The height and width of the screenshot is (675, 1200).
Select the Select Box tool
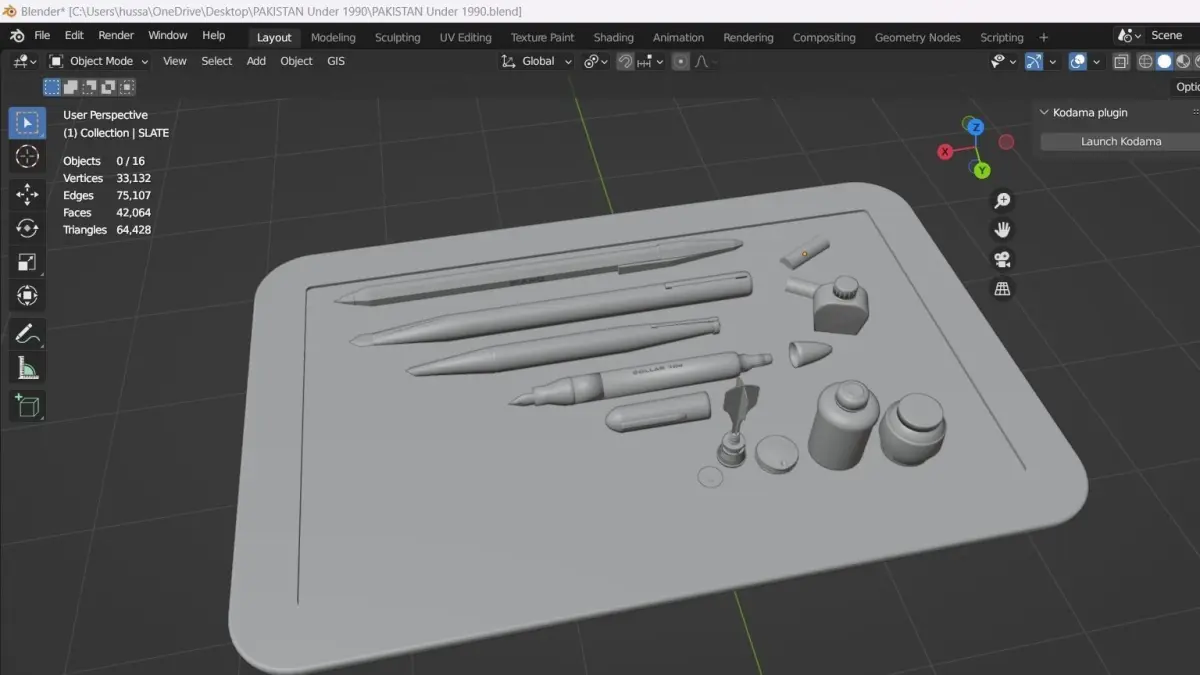pyautogui.click(x=27, y=123)
